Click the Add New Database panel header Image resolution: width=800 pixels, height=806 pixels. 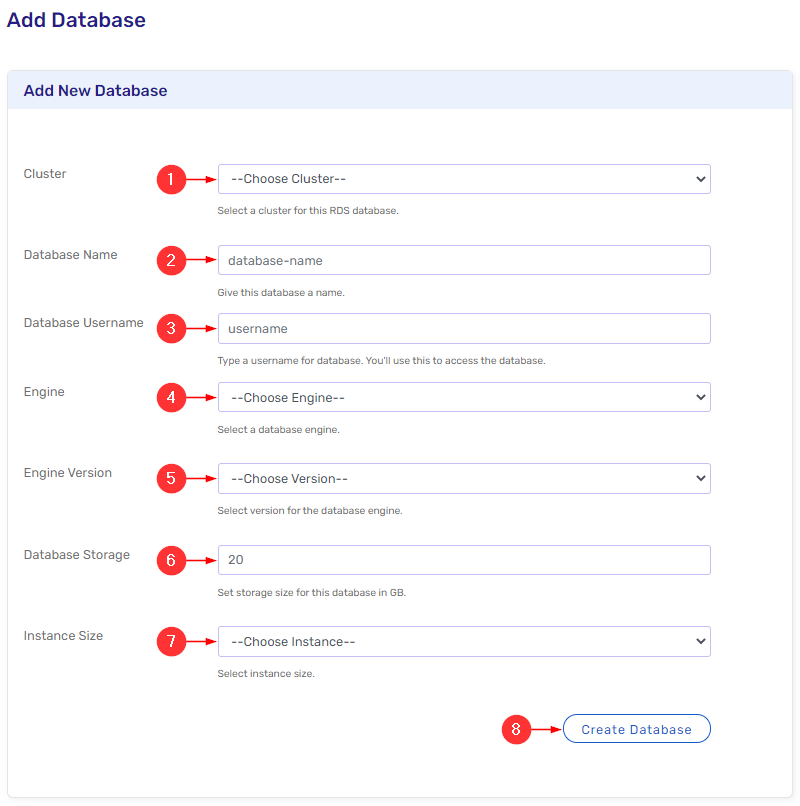click(x=96, y=91)
